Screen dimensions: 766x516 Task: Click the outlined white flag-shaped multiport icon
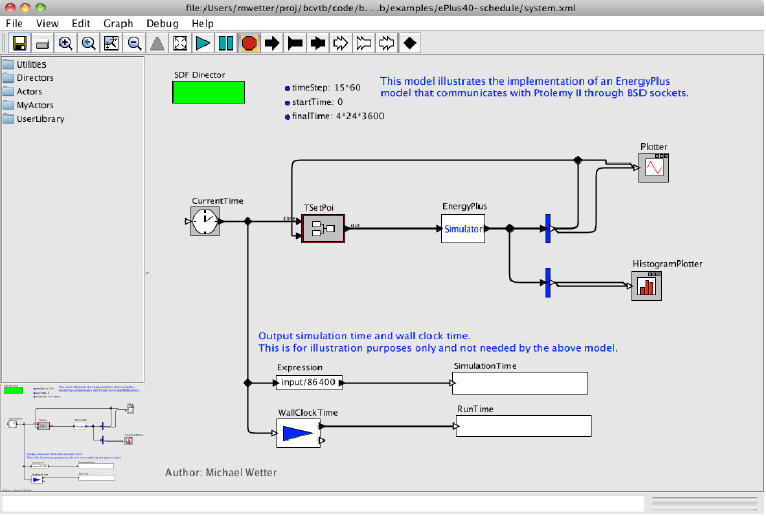pyautogui.click(x=363, y=43)
